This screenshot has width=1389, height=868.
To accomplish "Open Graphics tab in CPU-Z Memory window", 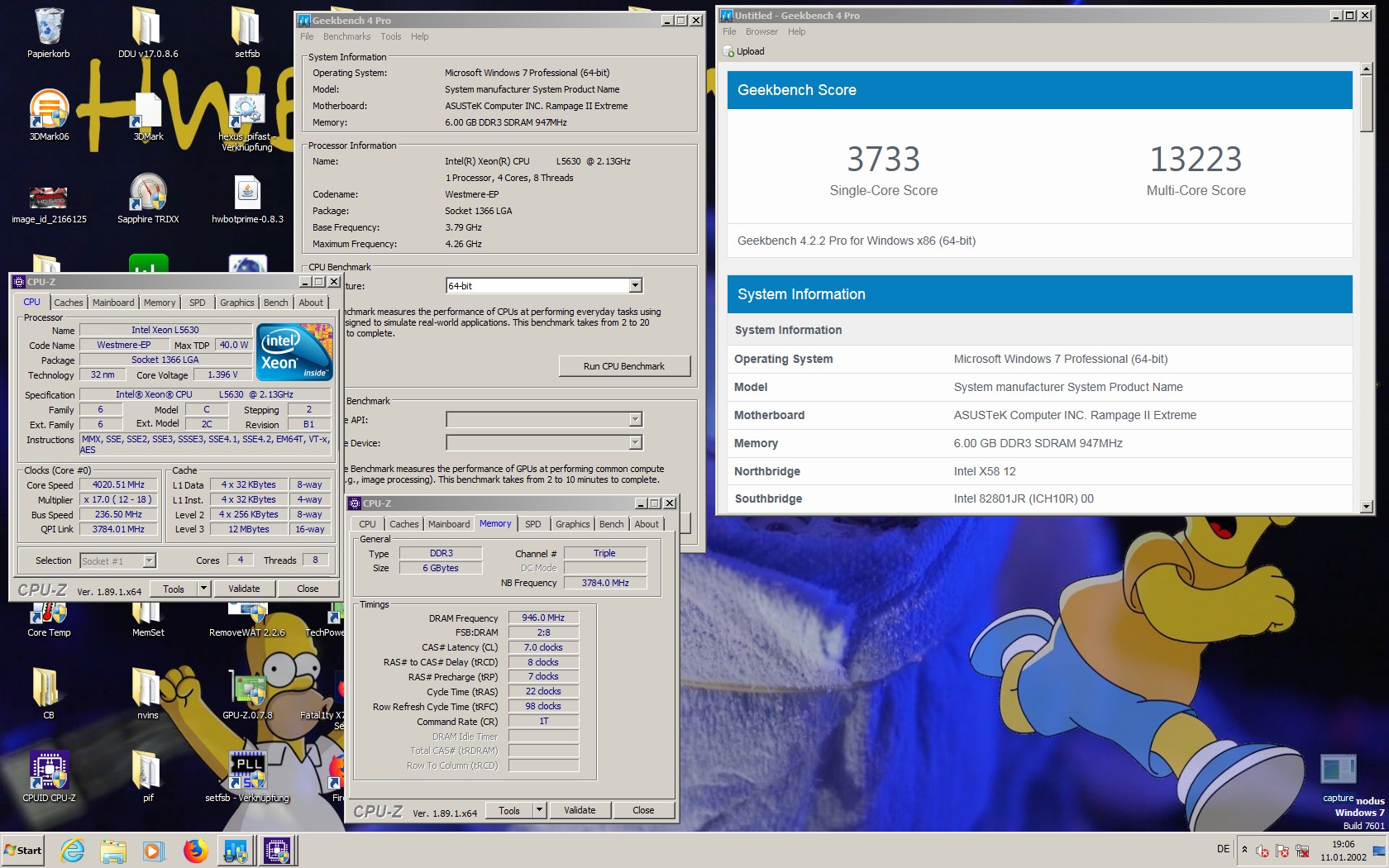I will (x=573, y=524).
